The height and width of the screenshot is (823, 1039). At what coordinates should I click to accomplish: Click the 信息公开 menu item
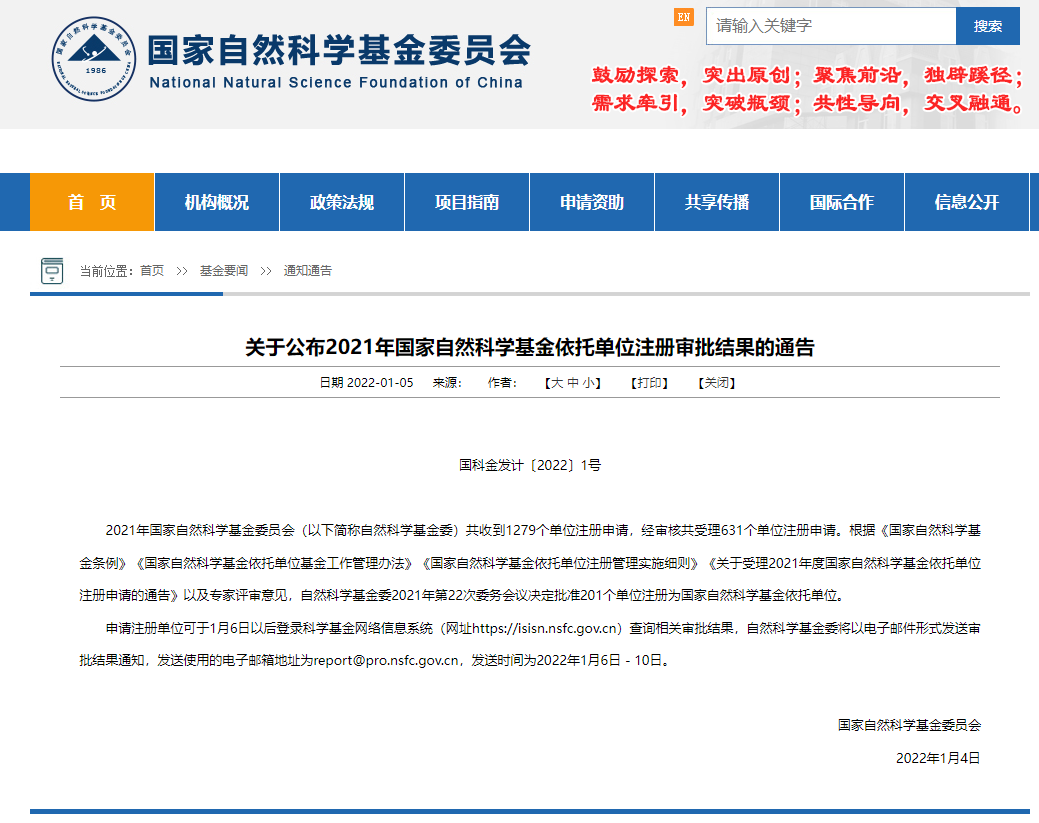pos(967,202)
